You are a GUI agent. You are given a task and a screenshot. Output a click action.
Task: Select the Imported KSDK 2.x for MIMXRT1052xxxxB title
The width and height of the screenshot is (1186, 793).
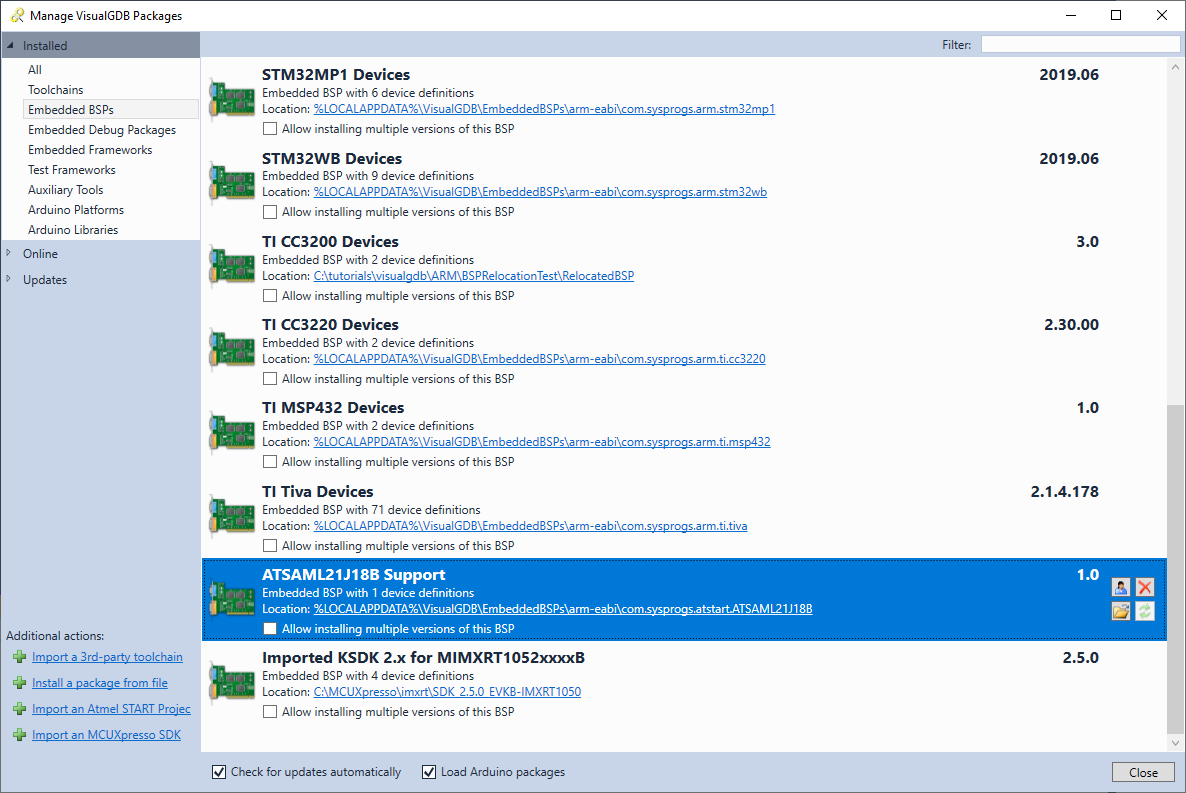pos(424,658)
